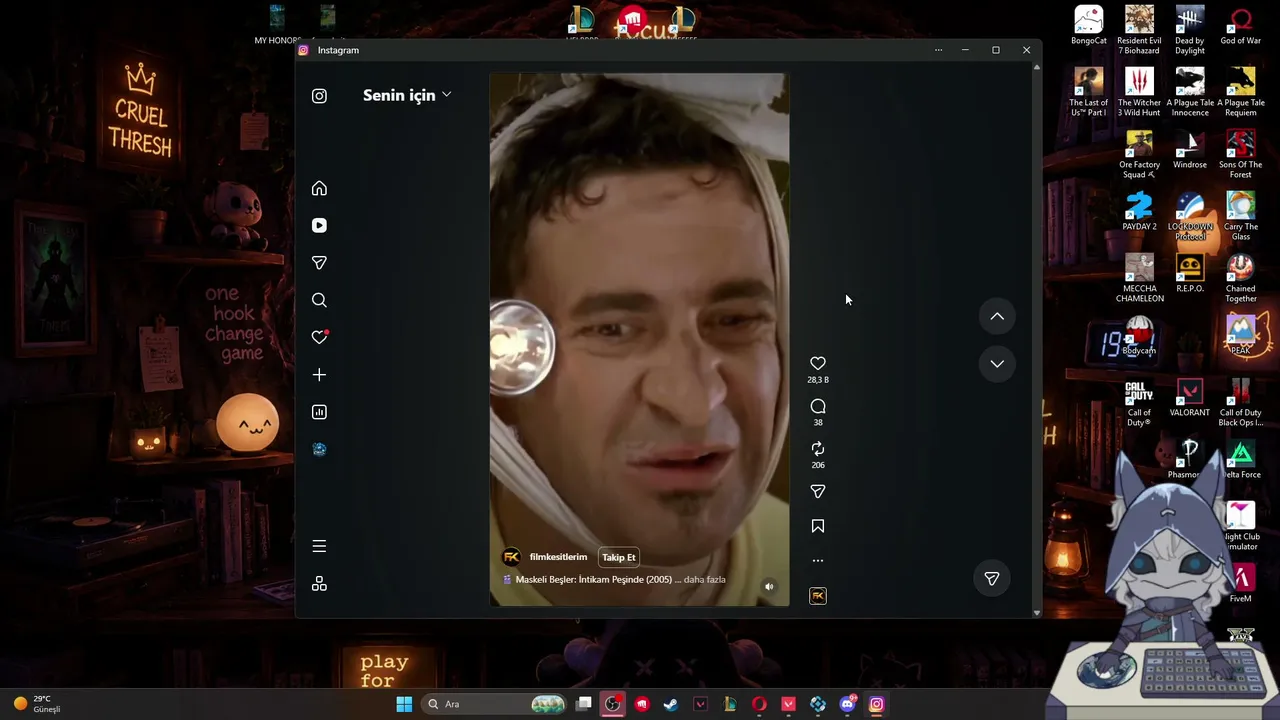Open the floating messages button
The height and width of the screenshot is (720, 1280).
coord(992,579)
